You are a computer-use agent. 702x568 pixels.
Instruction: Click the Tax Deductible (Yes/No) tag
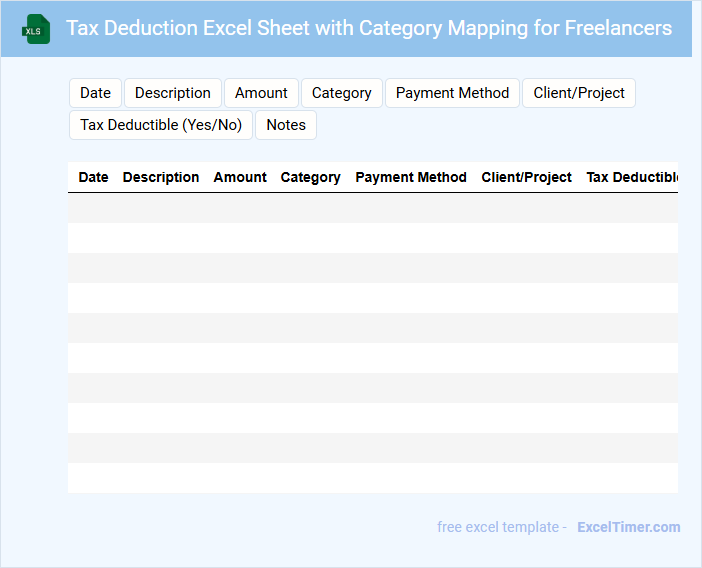pyautogui.click(x=161, y=125)
